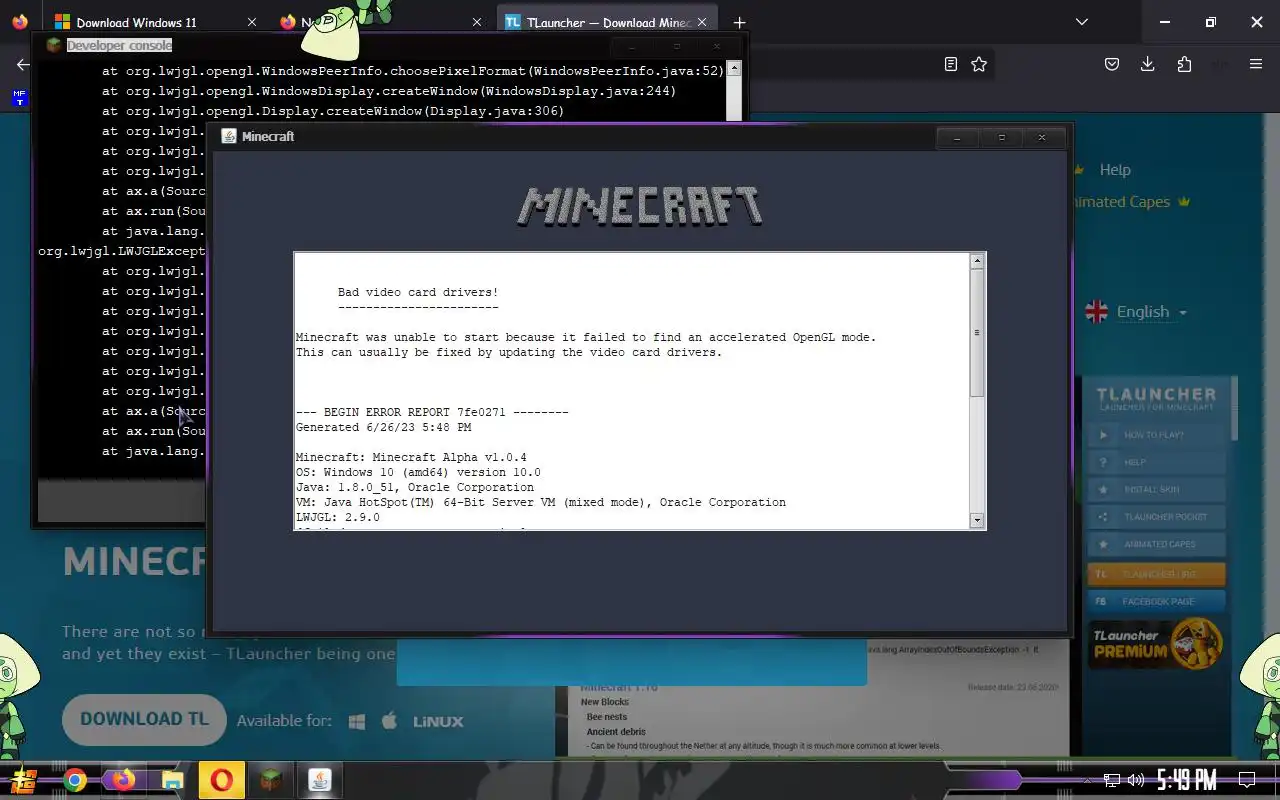Click the LINUX platform label
The width and height of the screenshot is (1280, 800).
(x=438, y=721)
